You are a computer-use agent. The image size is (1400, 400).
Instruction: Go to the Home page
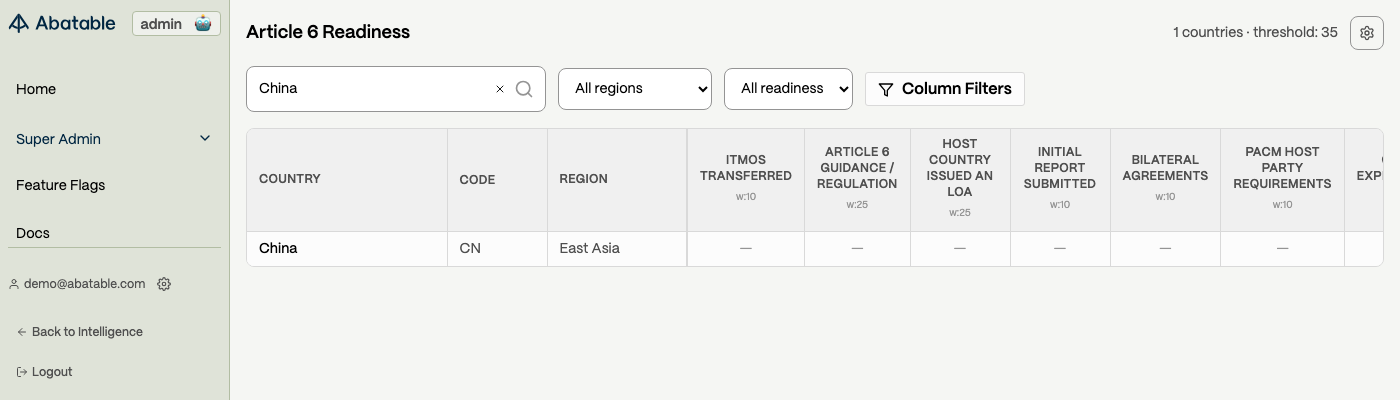tap(36, 89)
